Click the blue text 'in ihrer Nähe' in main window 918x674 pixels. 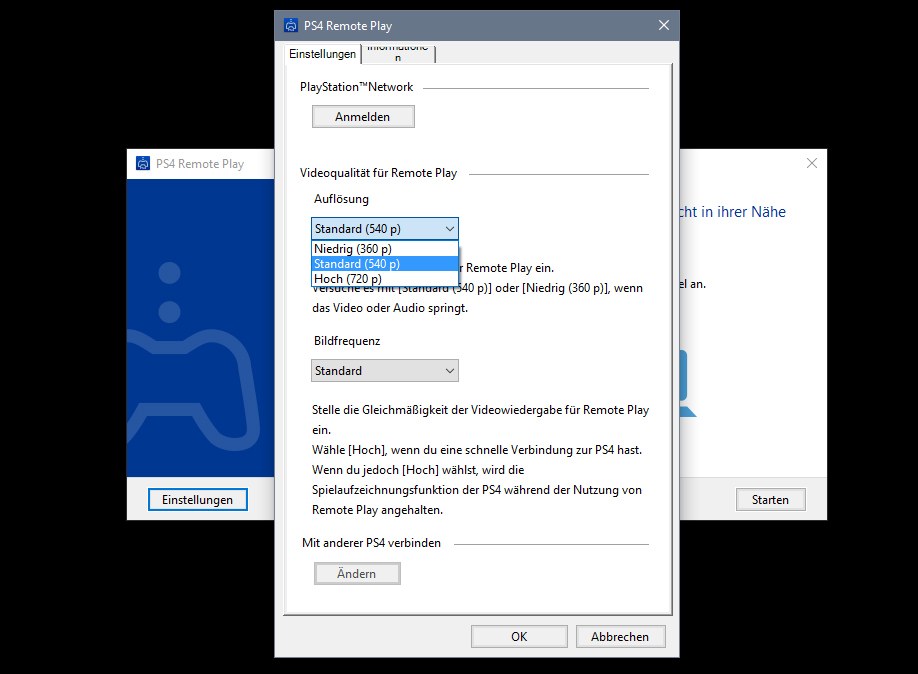click(x=744, y=212)
